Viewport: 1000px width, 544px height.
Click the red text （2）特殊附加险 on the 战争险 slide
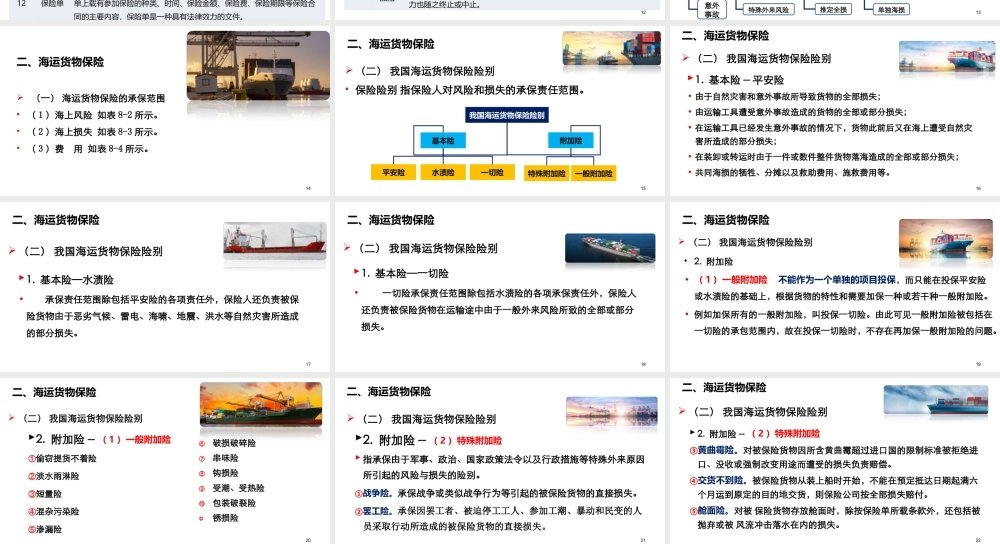click(467, 441)
